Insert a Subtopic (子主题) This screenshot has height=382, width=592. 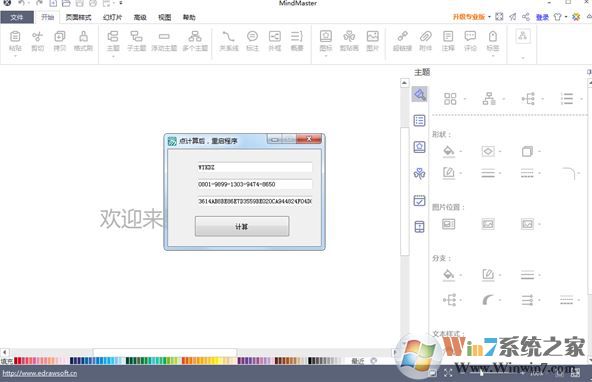tap(136, 41)
